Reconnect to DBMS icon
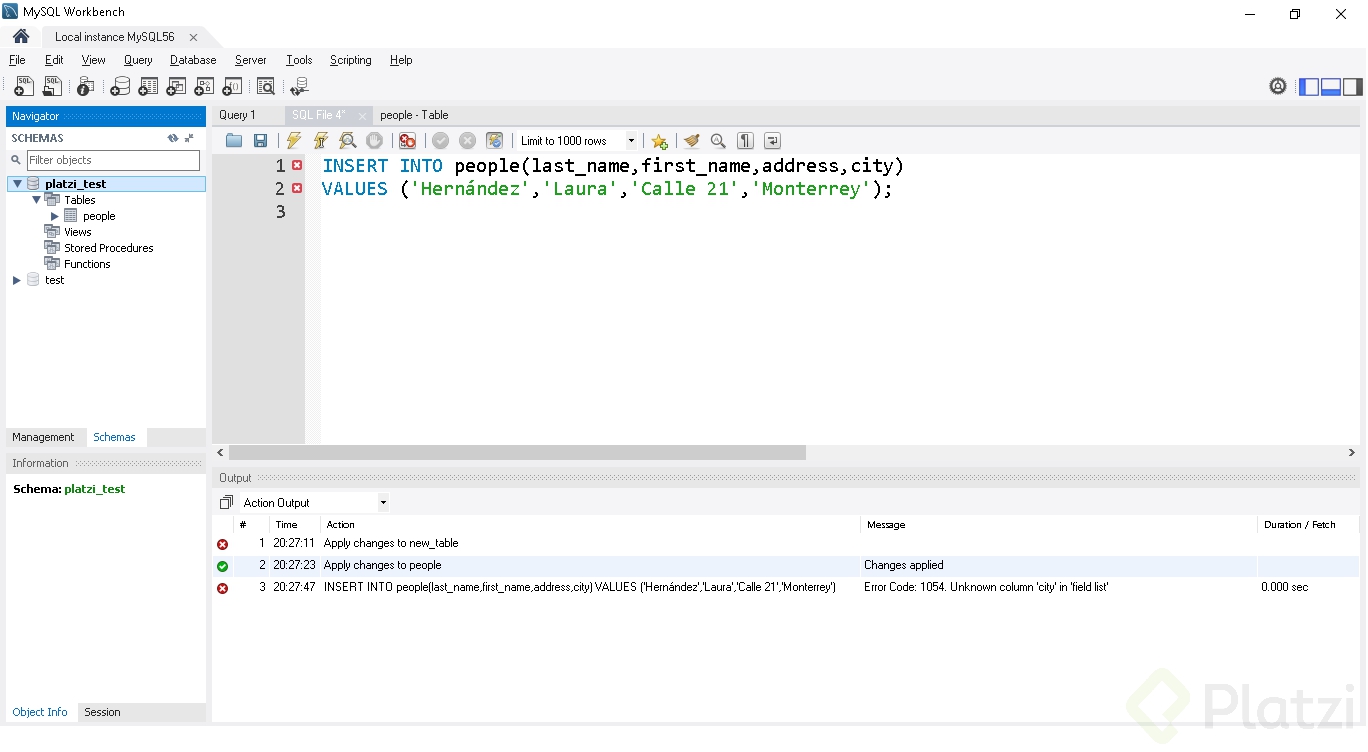The image size is (1368, 752). pyautogui.click(x=299, y=87)
